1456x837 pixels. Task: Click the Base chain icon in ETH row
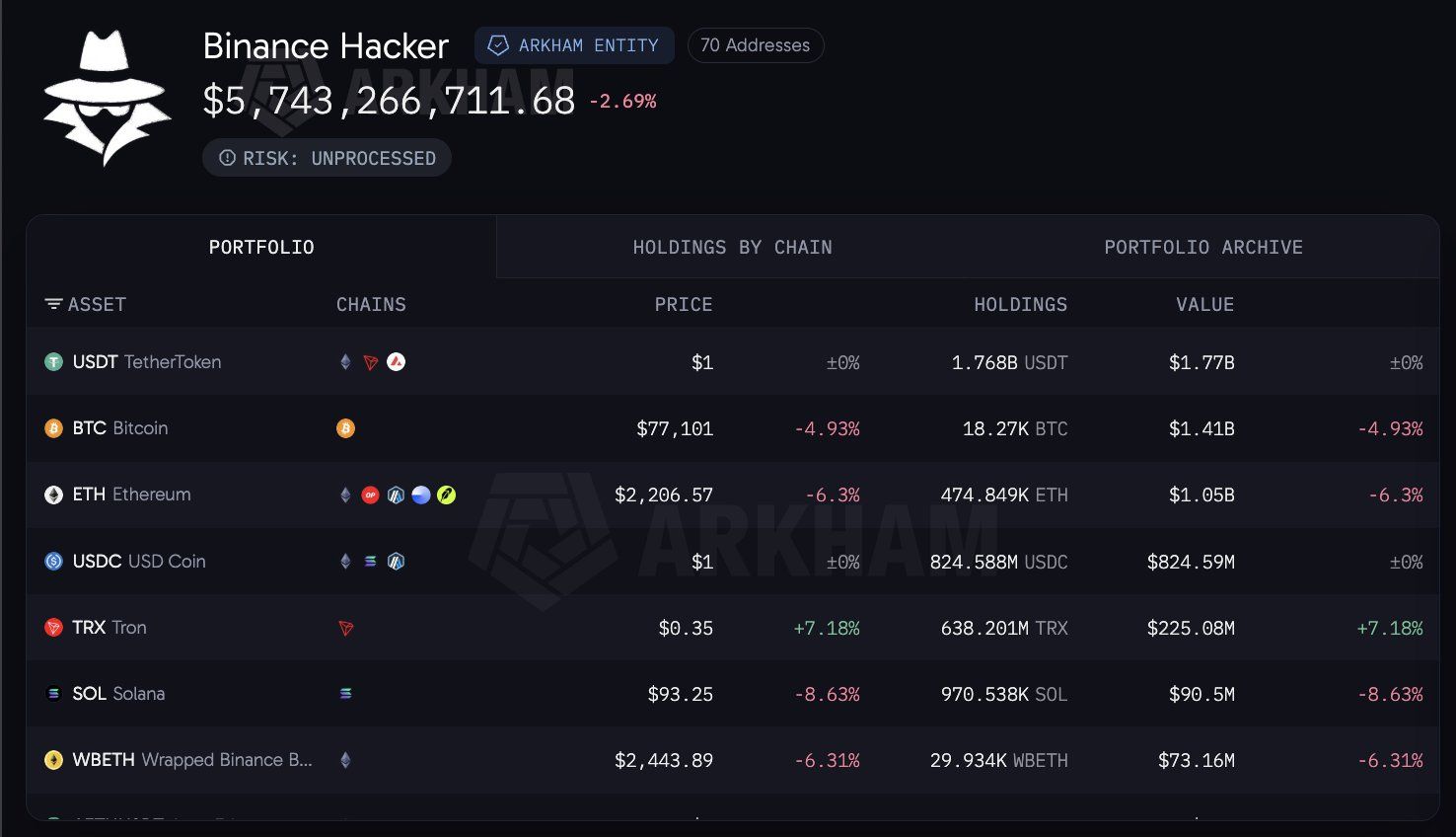[x=421, y=495]
